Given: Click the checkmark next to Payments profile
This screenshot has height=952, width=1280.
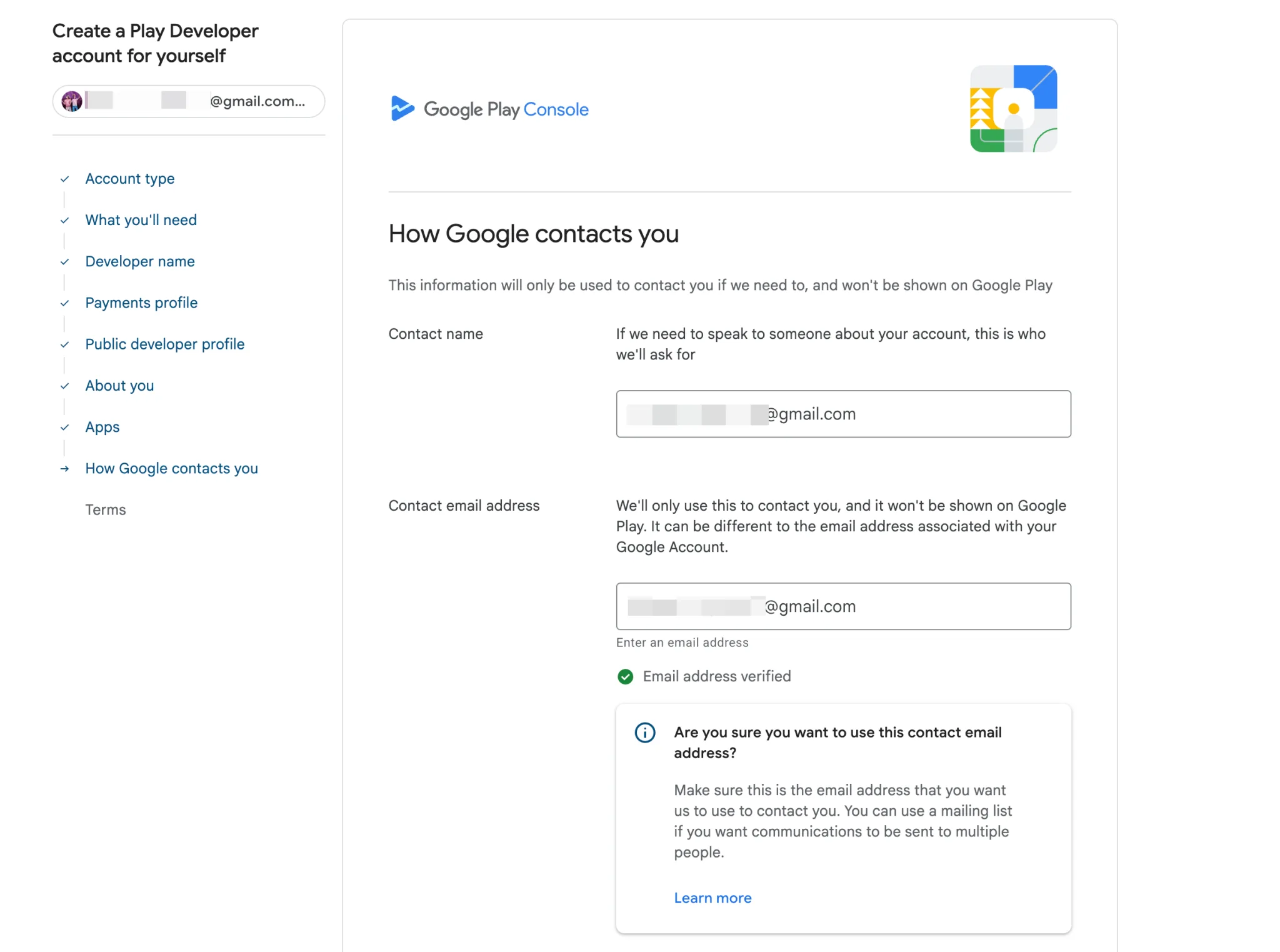Looking at the screenshot, I should coord(65,303).
